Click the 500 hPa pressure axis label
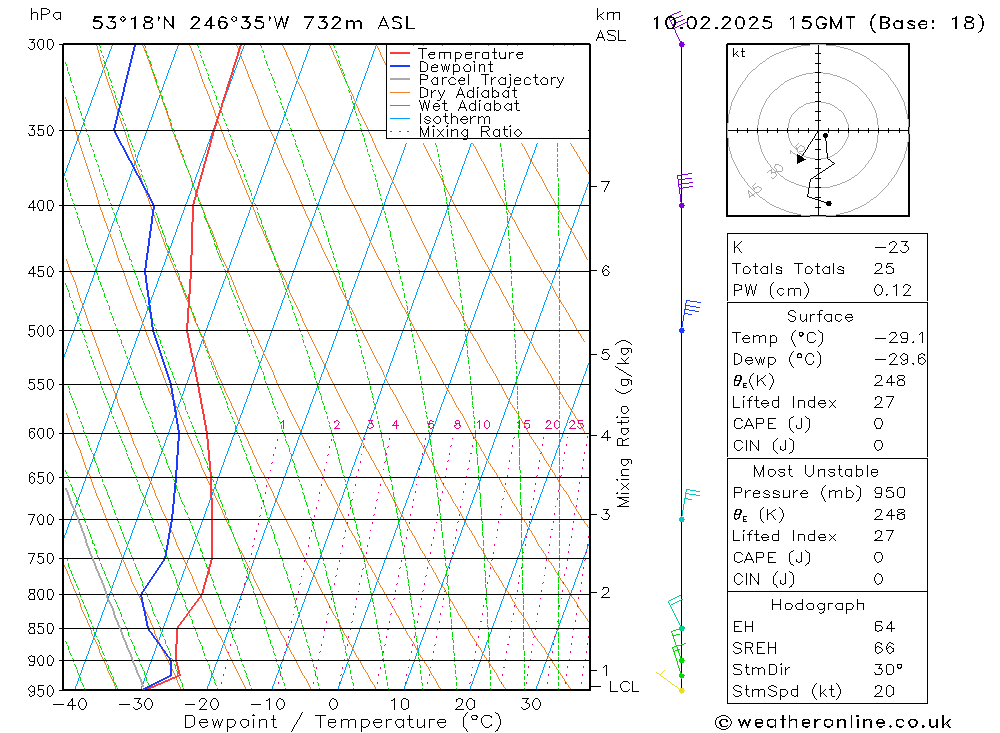 click(41, 330)
